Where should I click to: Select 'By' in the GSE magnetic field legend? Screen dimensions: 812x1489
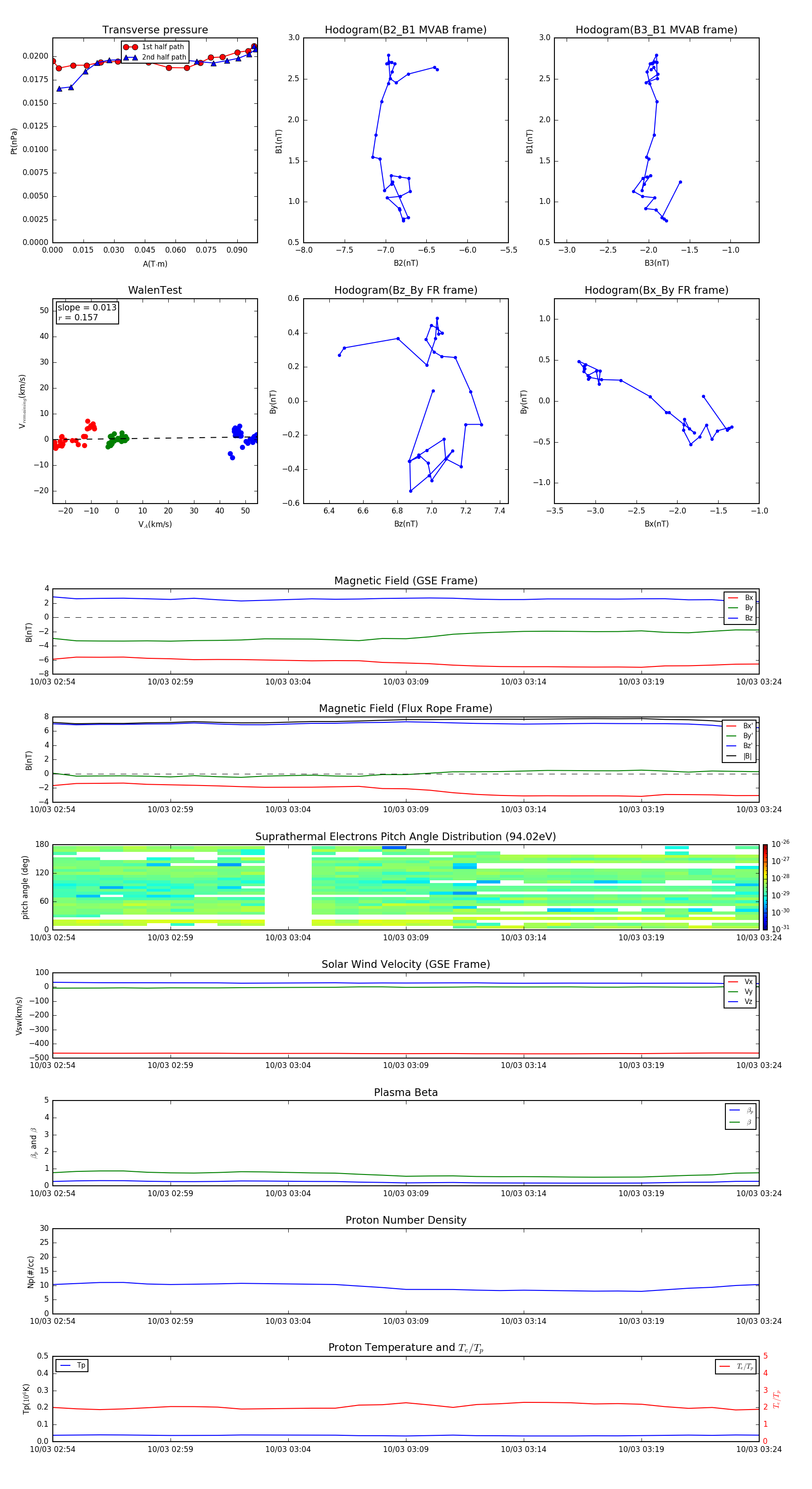coord(740,607)
